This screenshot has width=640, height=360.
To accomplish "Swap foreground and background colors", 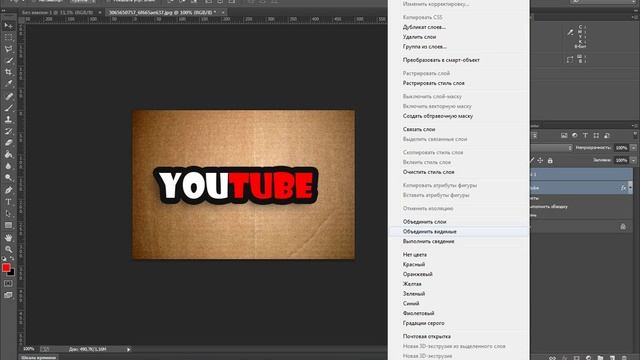I will (12, 259).
